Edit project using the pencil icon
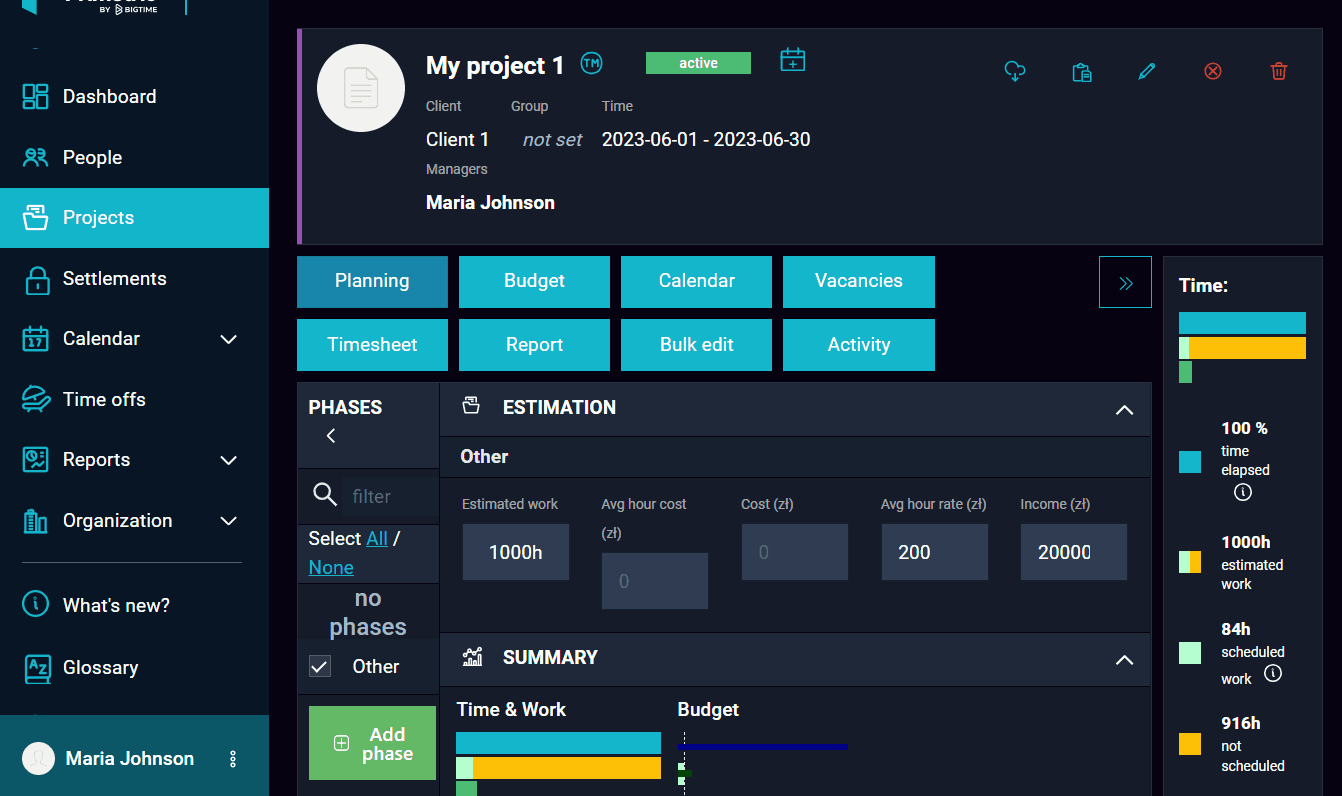The image size is (1342, 796). [1147, 71]
